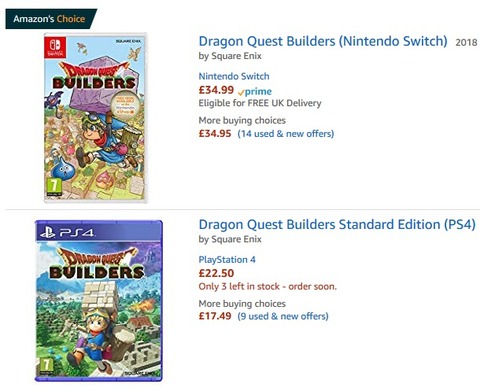Click the PS4 logo on the game cover
The width and height of the screenshot is (480, 391).
[67, 232]
